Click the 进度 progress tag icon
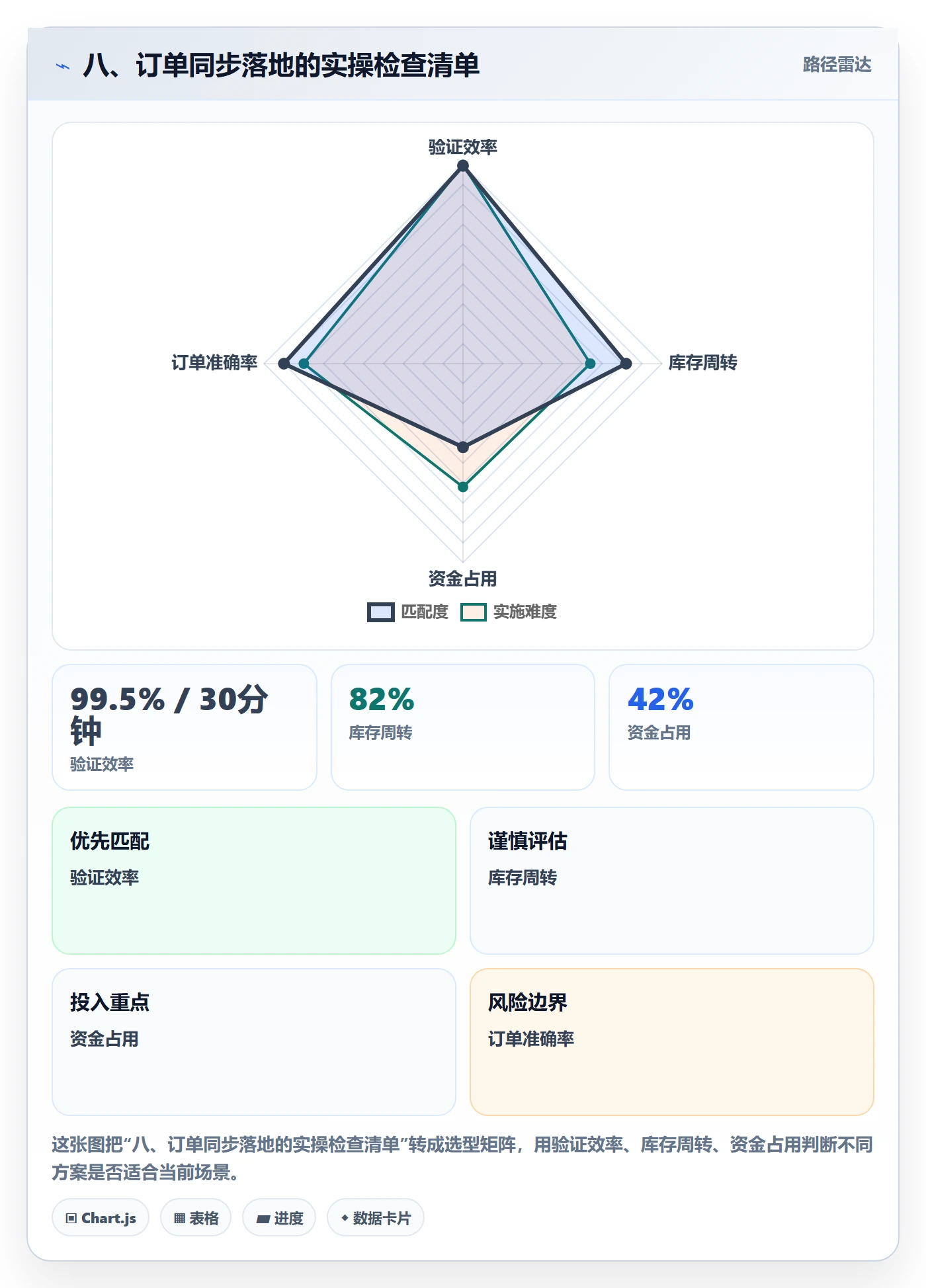926x1288 pixels. (263, 1219)
